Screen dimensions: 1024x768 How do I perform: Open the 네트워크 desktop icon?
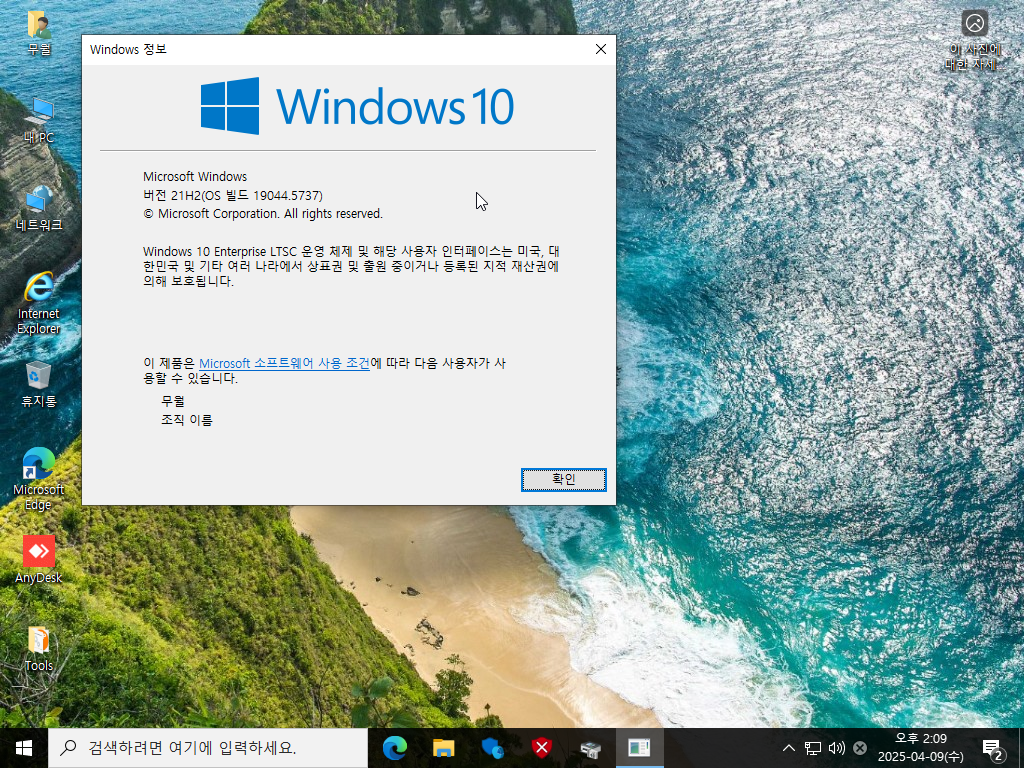pos(39,208)
